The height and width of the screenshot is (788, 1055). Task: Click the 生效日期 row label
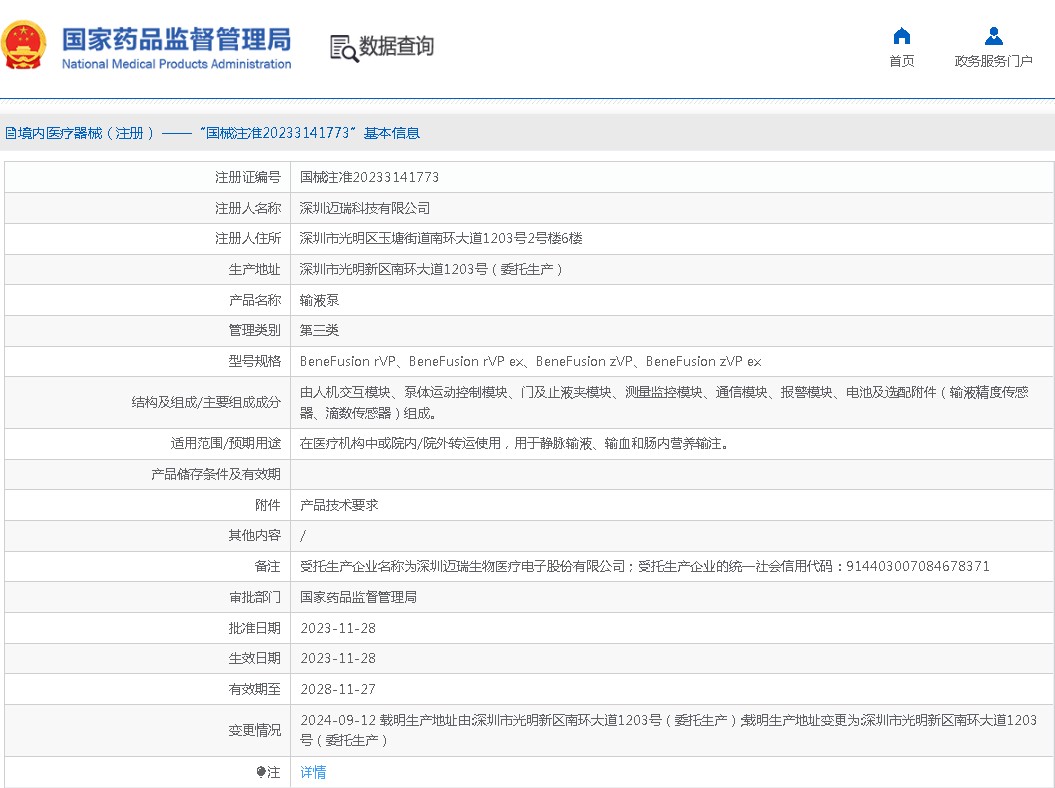pyautogui.click(x=254, y=658)
